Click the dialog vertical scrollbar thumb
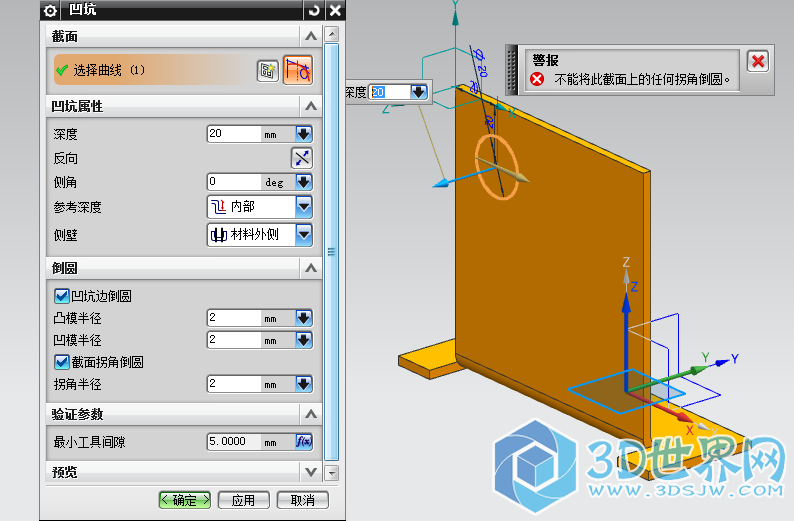Image resolution: width=794 pixels, height=521 pixels. point(332,252)
